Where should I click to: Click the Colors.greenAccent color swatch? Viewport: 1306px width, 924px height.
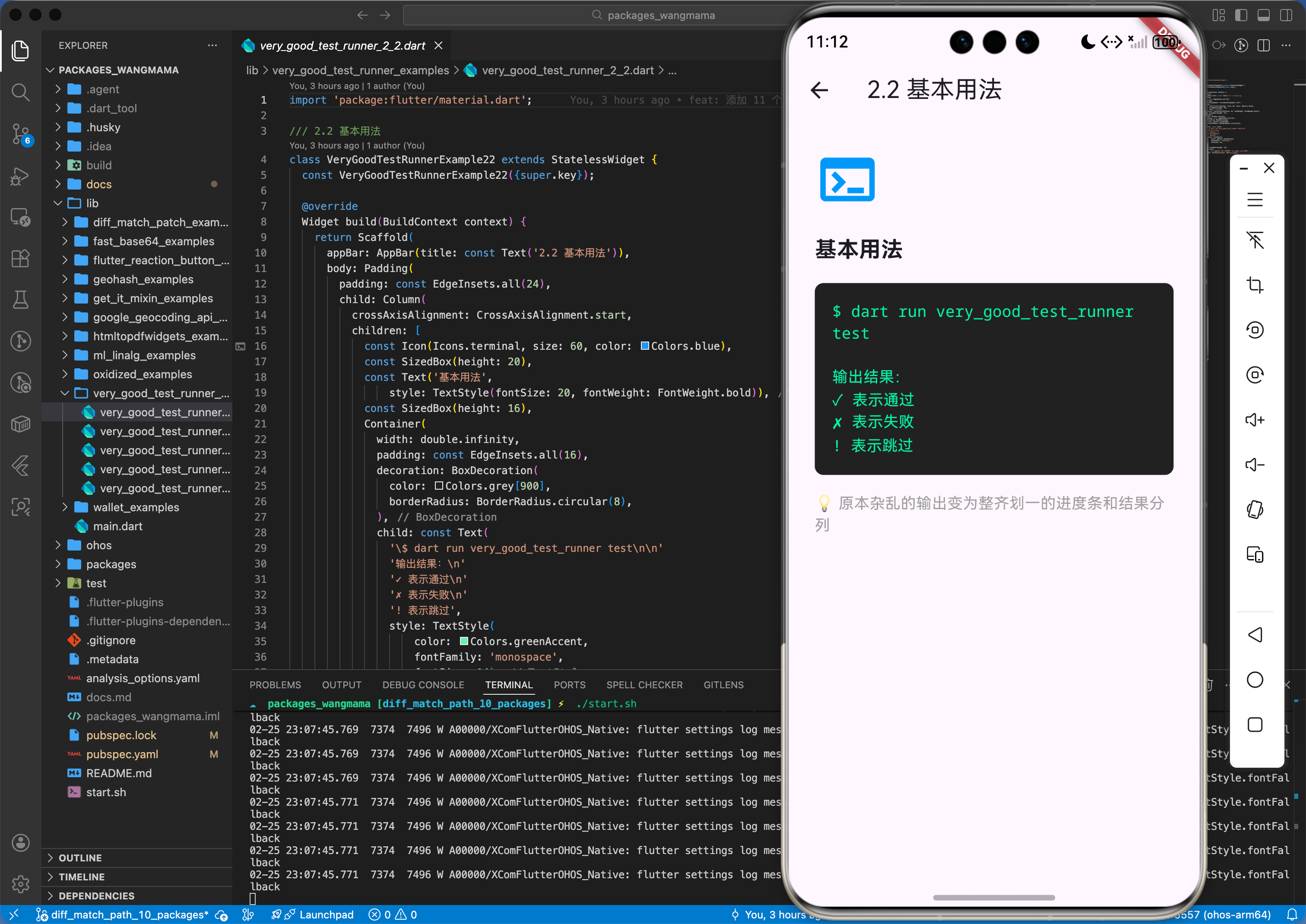[464, 641]
